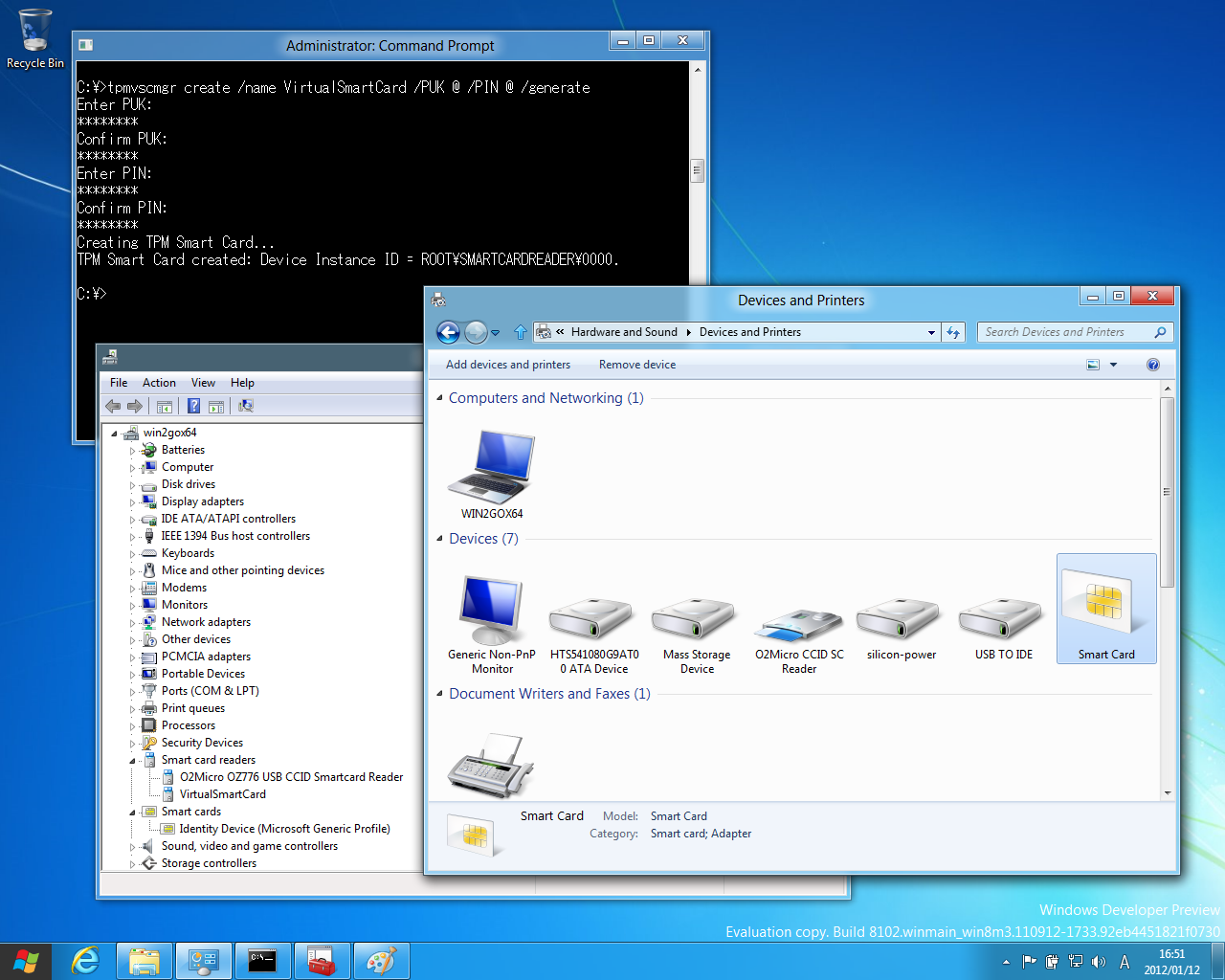Click the blue Help icon in Device Manager toolbar

(193, 406)
